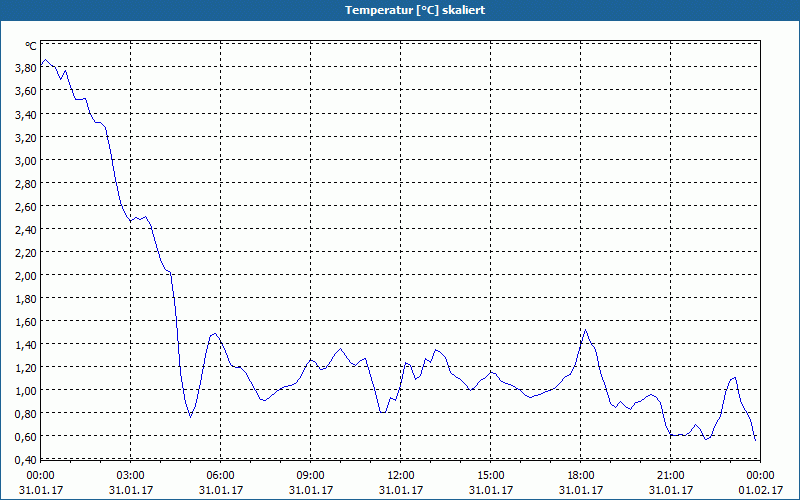Click the 21:00 time axis label
Viewport: 800px width, 500px height.
pyautogui.click(x=671, y=475)
